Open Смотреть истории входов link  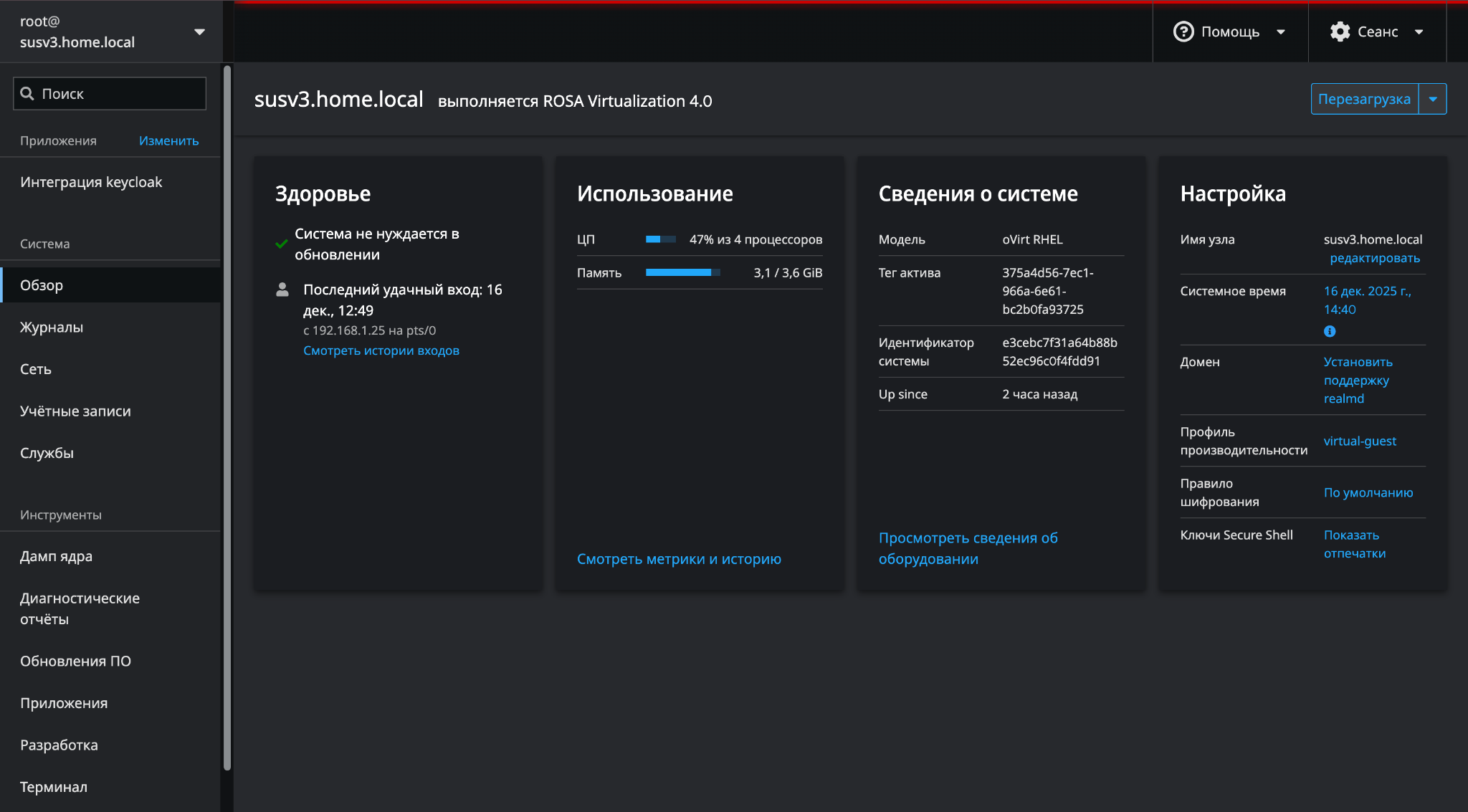pos(381,350)
